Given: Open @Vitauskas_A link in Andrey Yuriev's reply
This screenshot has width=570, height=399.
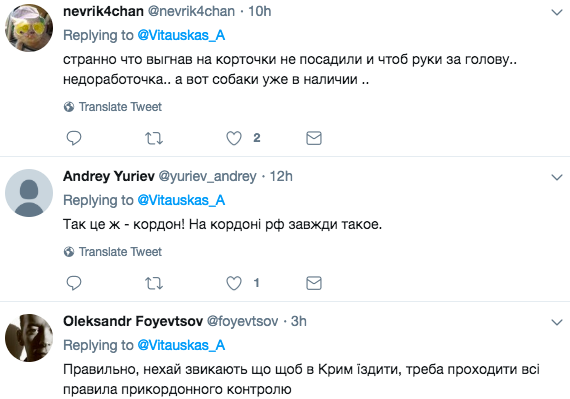Looking at the screenshot, I should (x=181, y=200).
